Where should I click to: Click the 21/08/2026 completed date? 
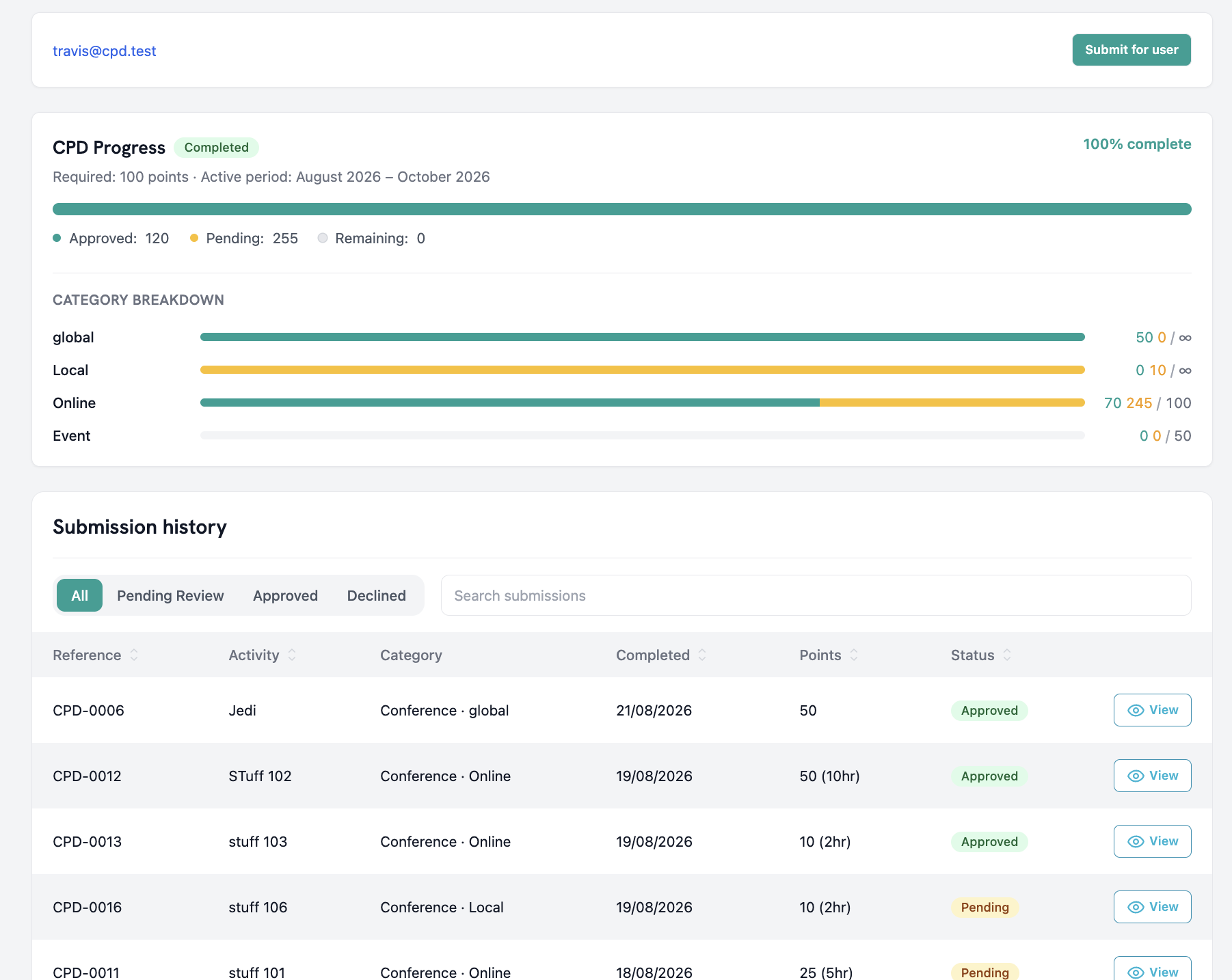tap(654, 710)
